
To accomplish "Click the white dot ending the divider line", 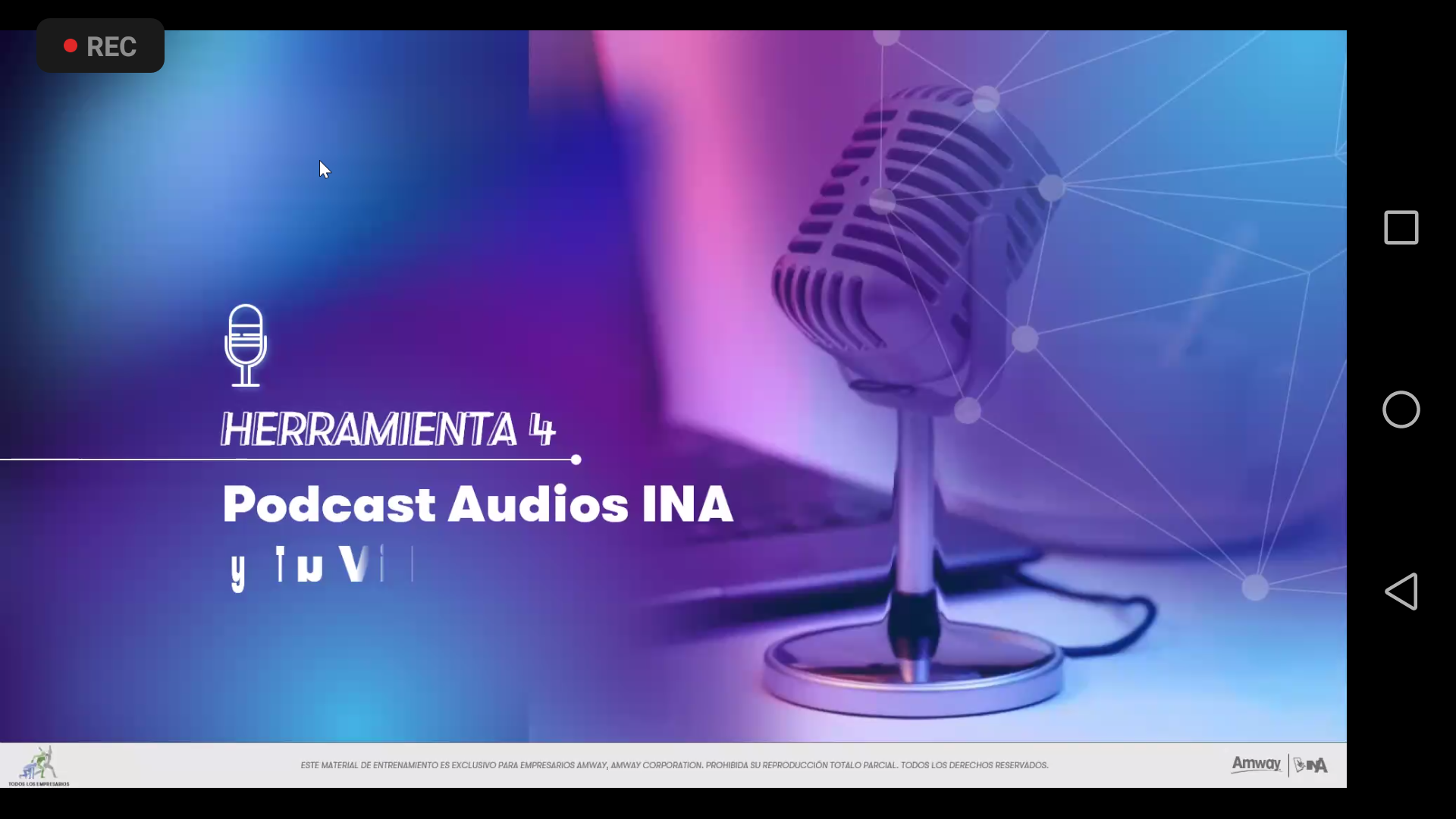I will click(576, 460).
